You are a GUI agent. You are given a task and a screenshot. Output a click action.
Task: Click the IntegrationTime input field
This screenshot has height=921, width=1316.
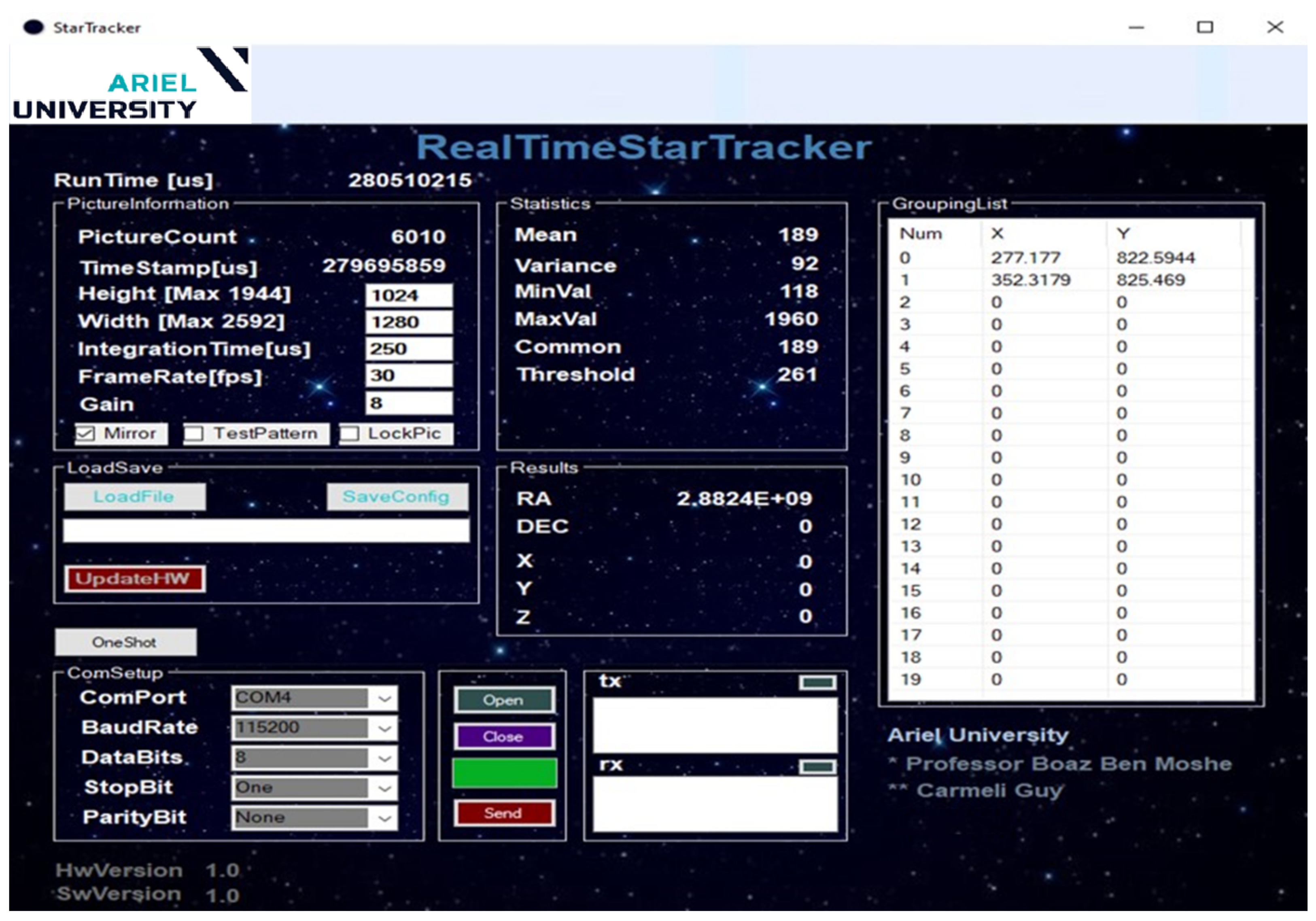point(408,348)
